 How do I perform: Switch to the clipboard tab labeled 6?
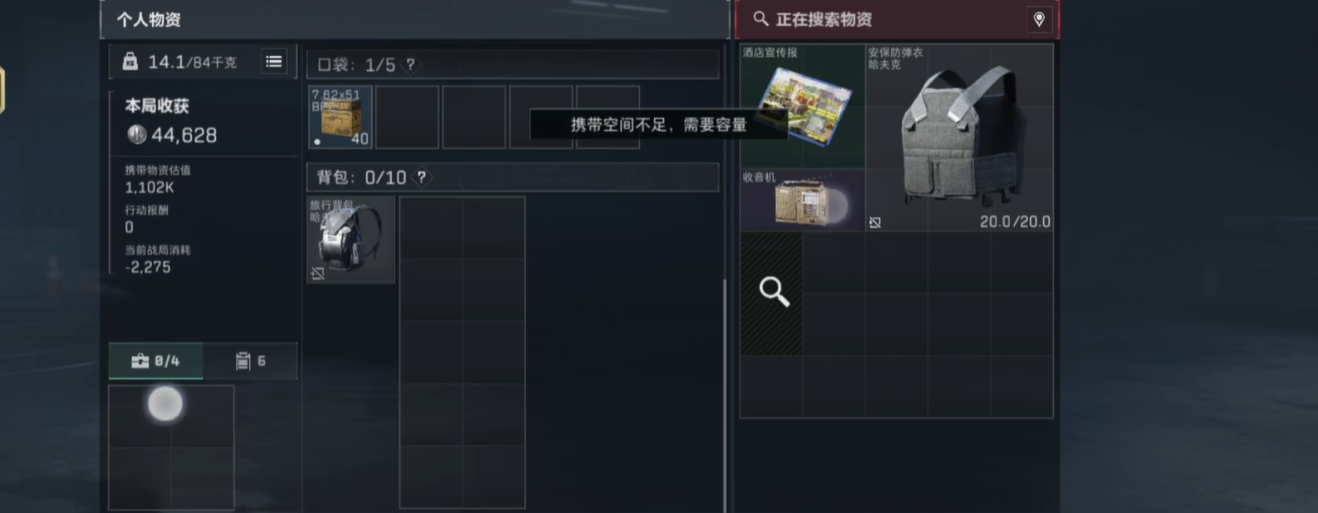click(x=250, y=361)
